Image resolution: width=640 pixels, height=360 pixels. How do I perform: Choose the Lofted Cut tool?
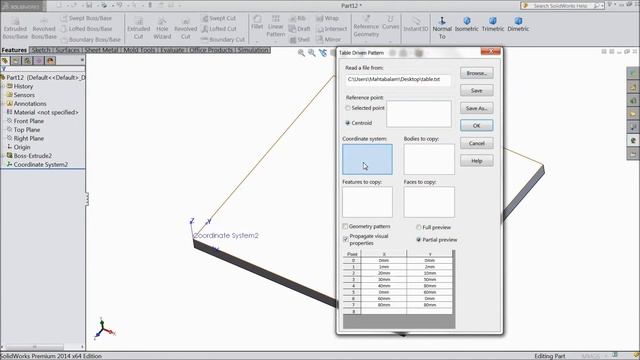pyautogui.click(x=219, y=29)
